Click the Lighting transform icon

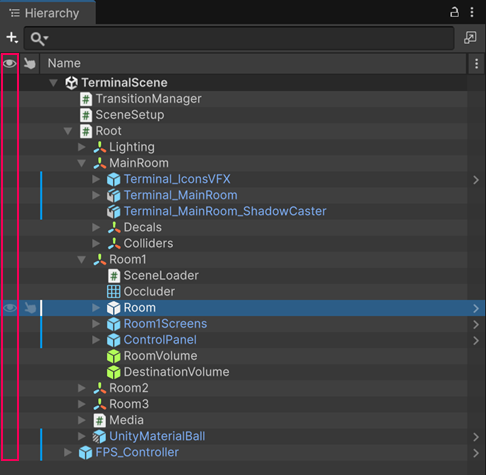100,147
